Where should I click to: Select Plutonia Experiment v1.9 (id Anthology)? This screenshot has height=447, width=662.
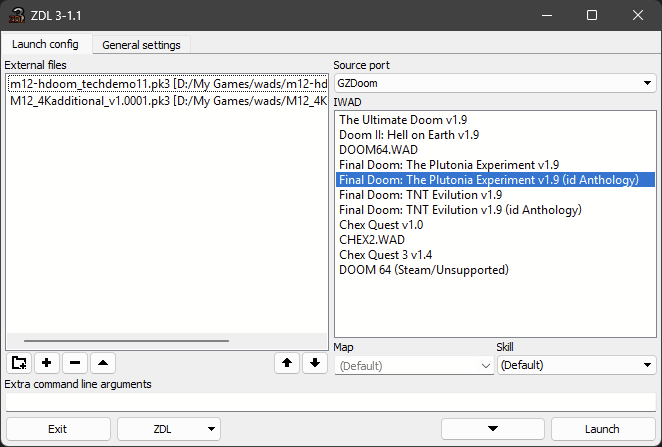tap(495, 180)
